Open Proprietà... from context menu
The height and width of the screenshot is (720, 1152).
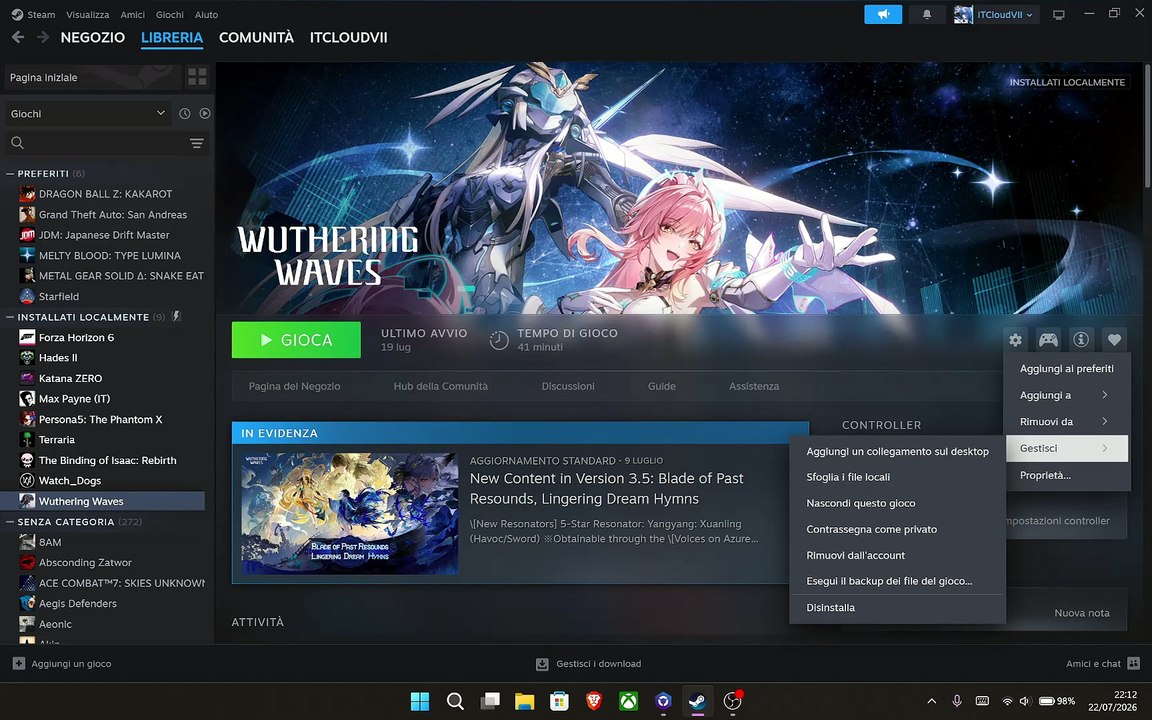coord(1067,475)
